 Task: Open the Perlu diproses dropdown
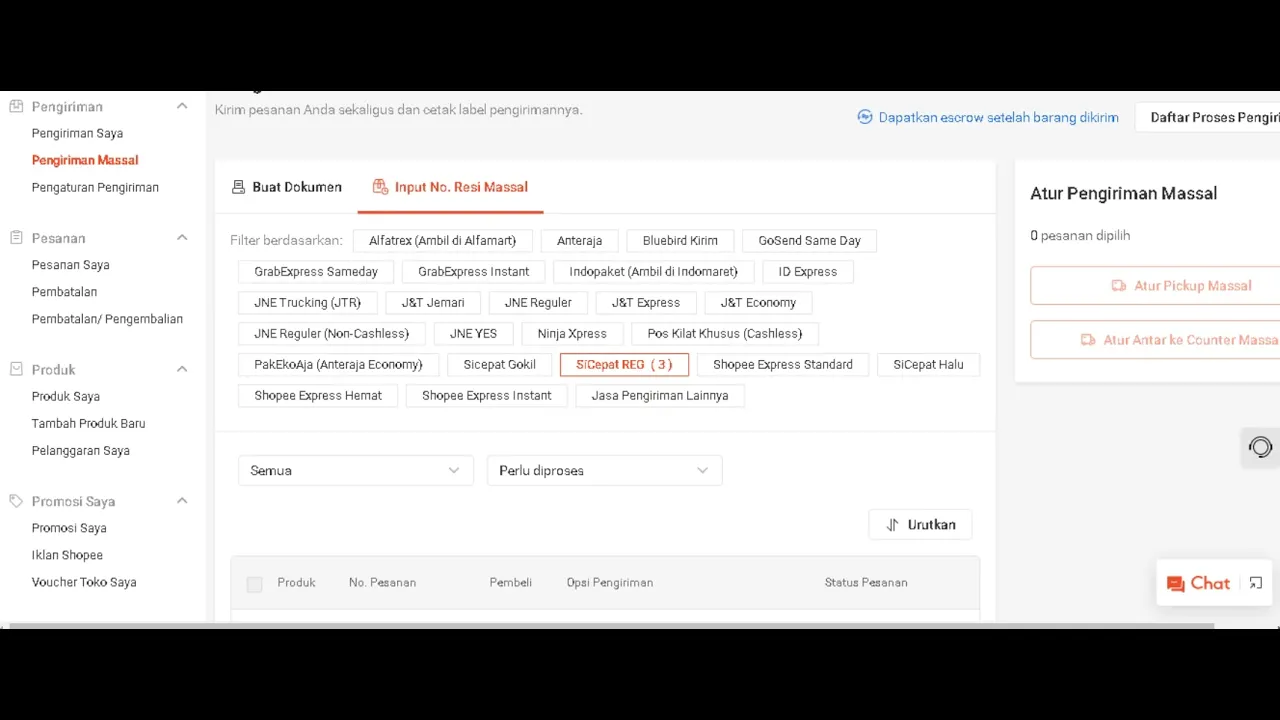[x=604, y=470]
